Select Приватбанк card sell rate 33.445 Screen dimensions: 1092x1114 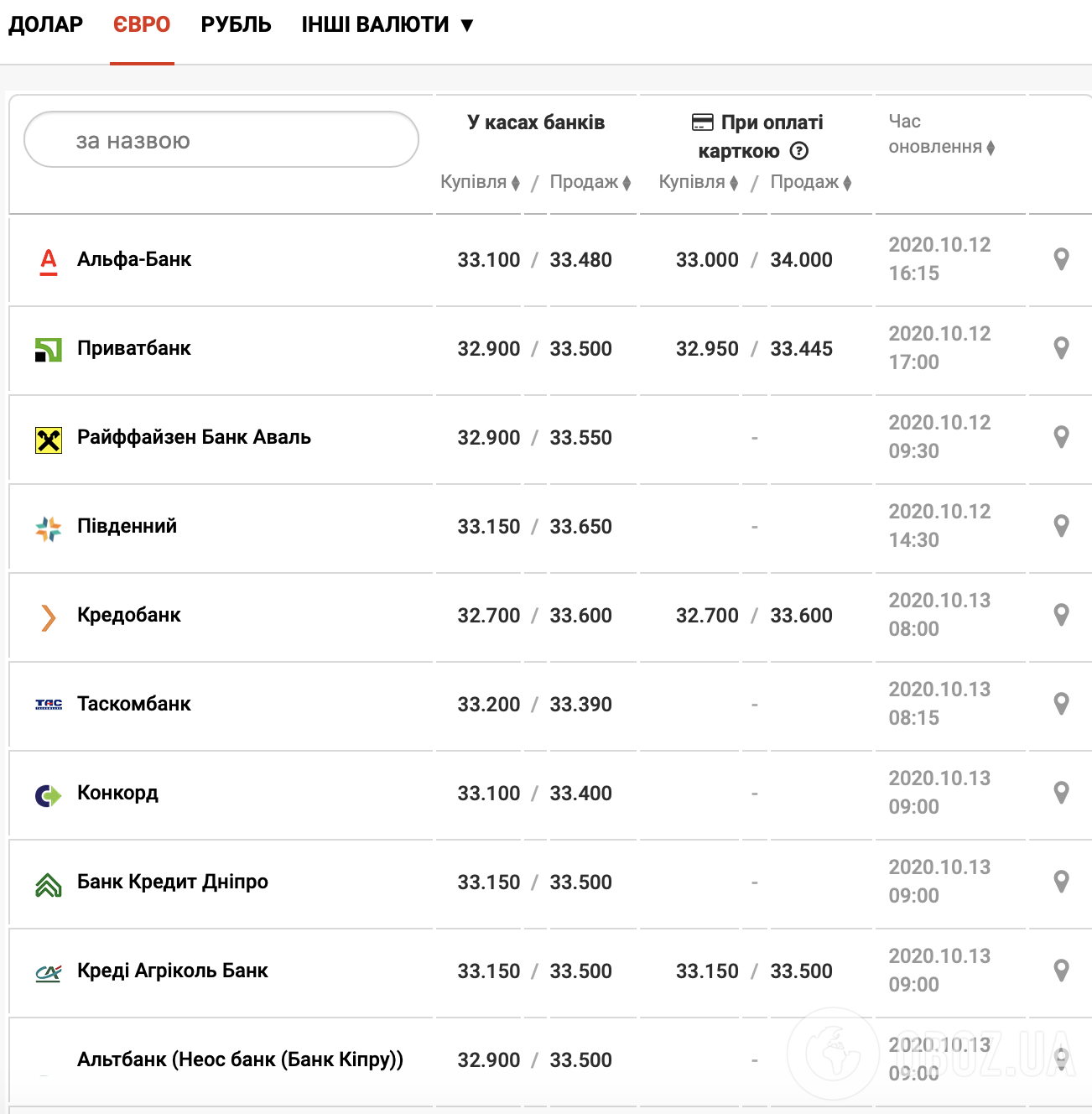click(x=801, y=349)
